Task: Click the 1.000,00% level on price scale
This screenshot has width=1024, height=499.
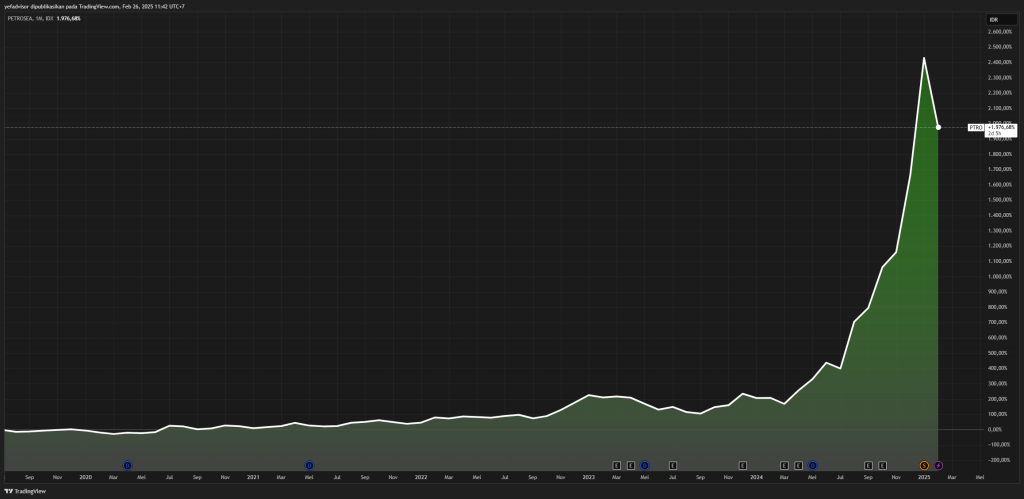Action: point(999,276)
